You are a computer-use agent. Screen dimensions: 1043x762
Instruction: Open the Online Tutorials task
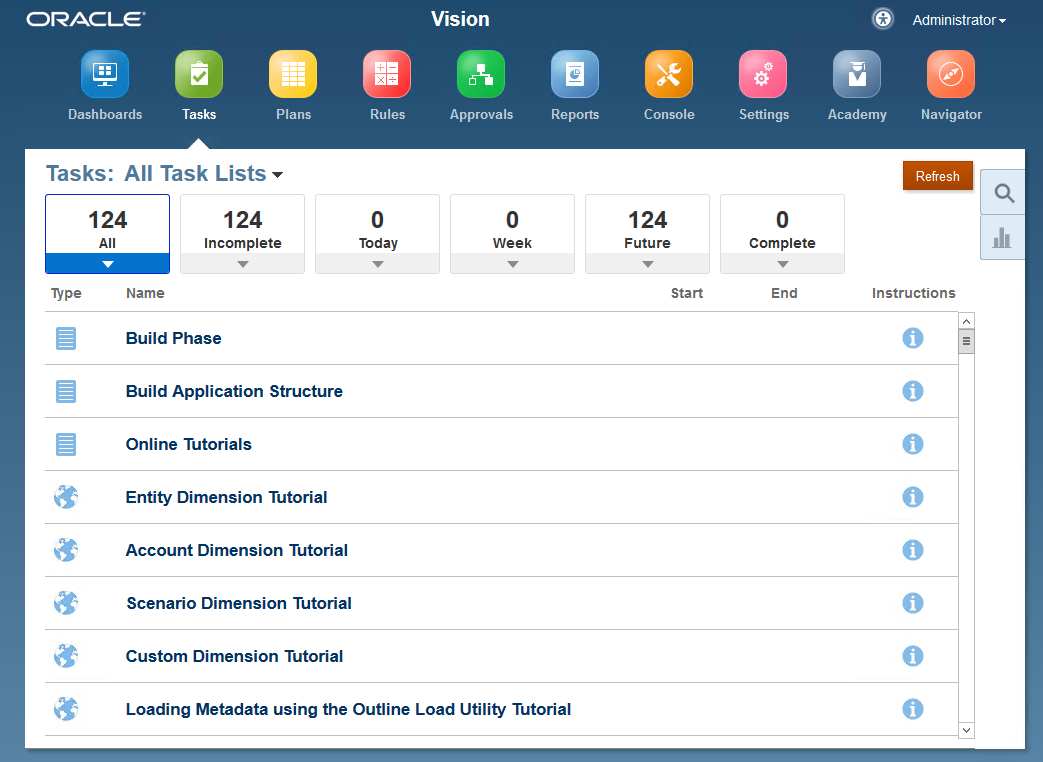(x=189, y=444)
